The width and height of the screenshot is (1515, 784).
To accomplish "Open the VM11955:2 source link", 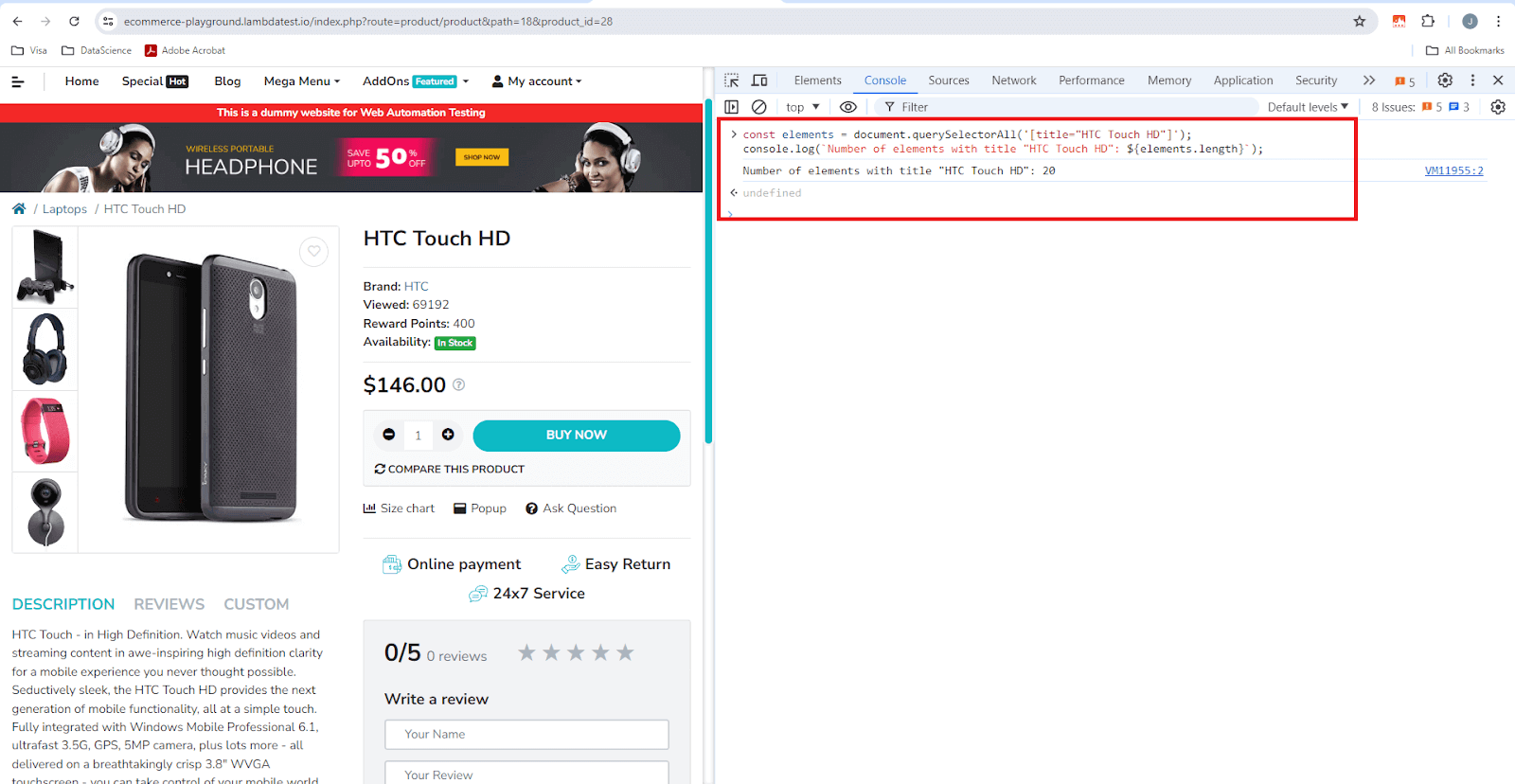I will [x=1454, y=170].
